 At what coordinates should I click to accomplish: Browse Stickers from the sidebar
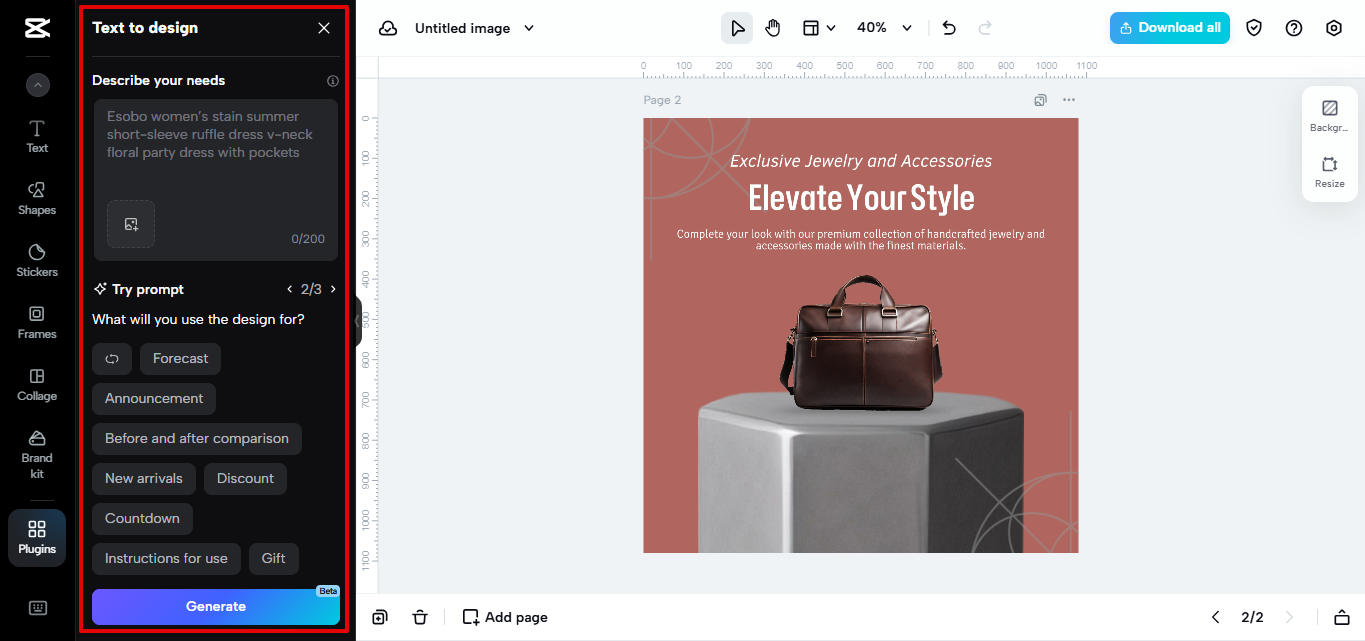pos(36,260)
